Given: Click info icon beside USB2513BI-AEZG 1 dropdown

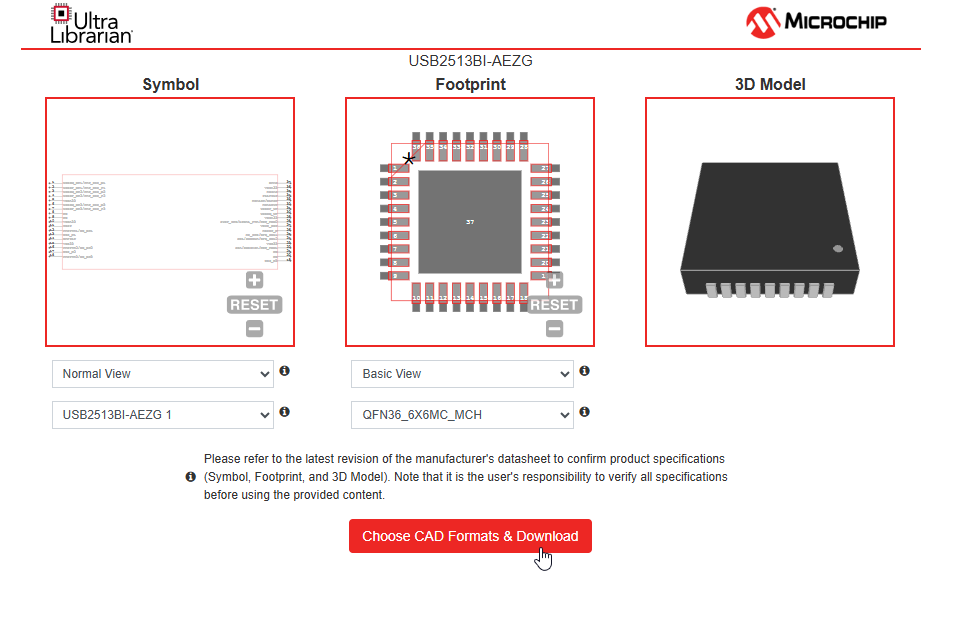Looking at the screenshot, I should 285,412.
